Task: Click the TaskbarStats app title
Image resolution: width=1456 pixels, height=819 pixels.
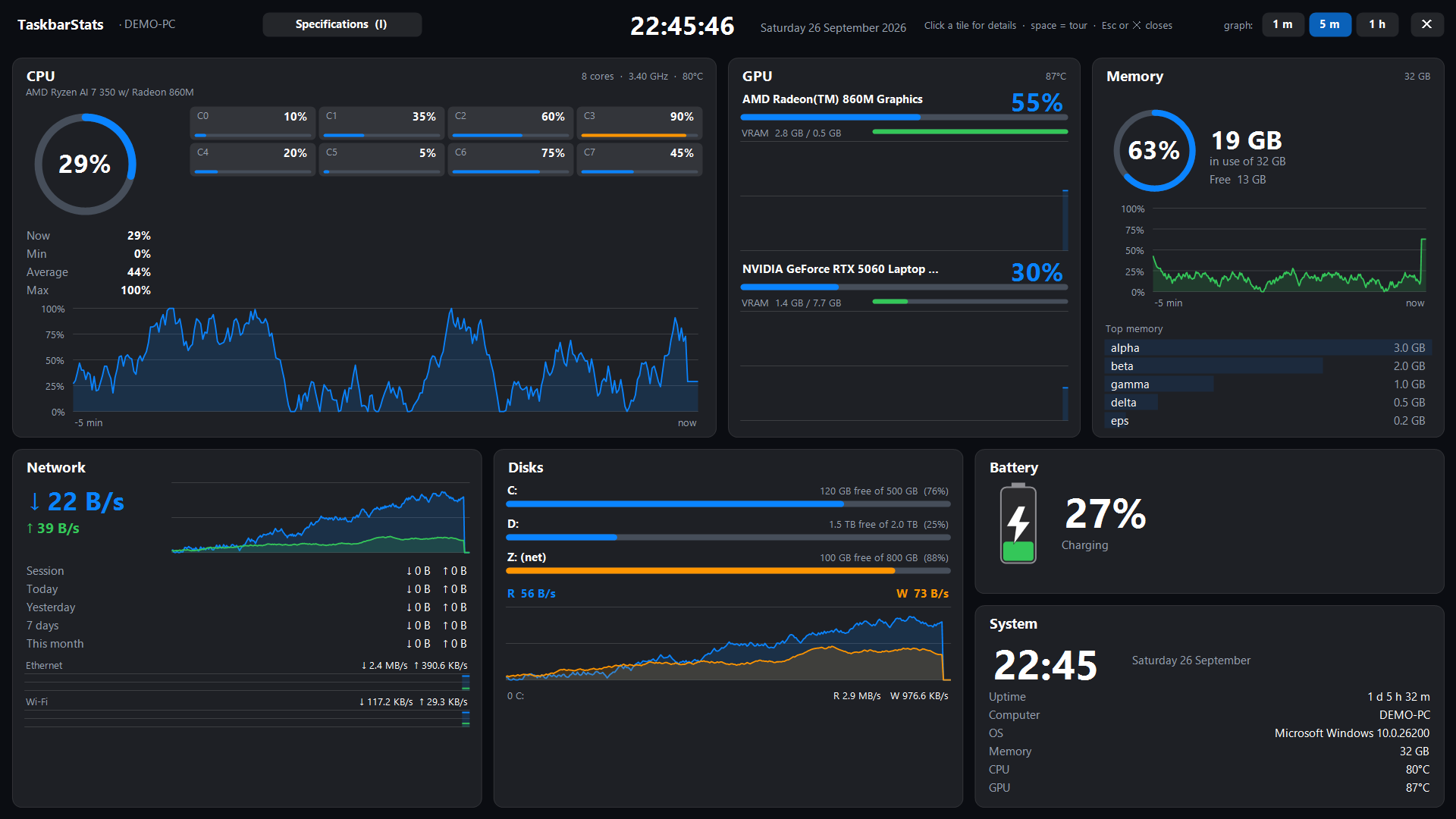Action: click(x=61, y=25)
